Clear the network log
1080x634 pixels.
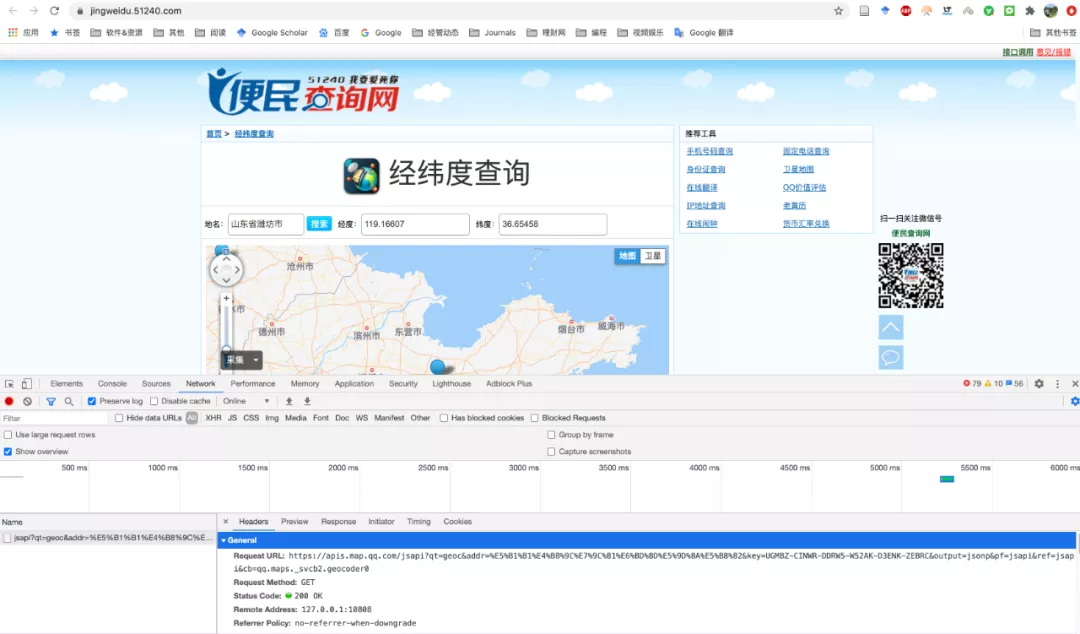coord(27,401)
